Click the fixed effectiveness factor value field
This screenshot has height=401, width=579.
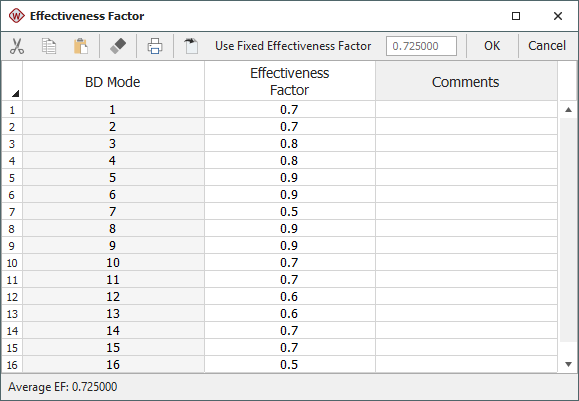[x=421, y=46]
